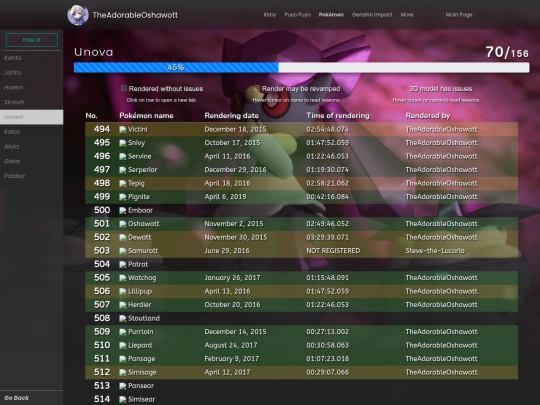Image resolution: width=540 pixels, height=405 pixels.
Task: Click the Time of rendering column header
Action: 338,116
